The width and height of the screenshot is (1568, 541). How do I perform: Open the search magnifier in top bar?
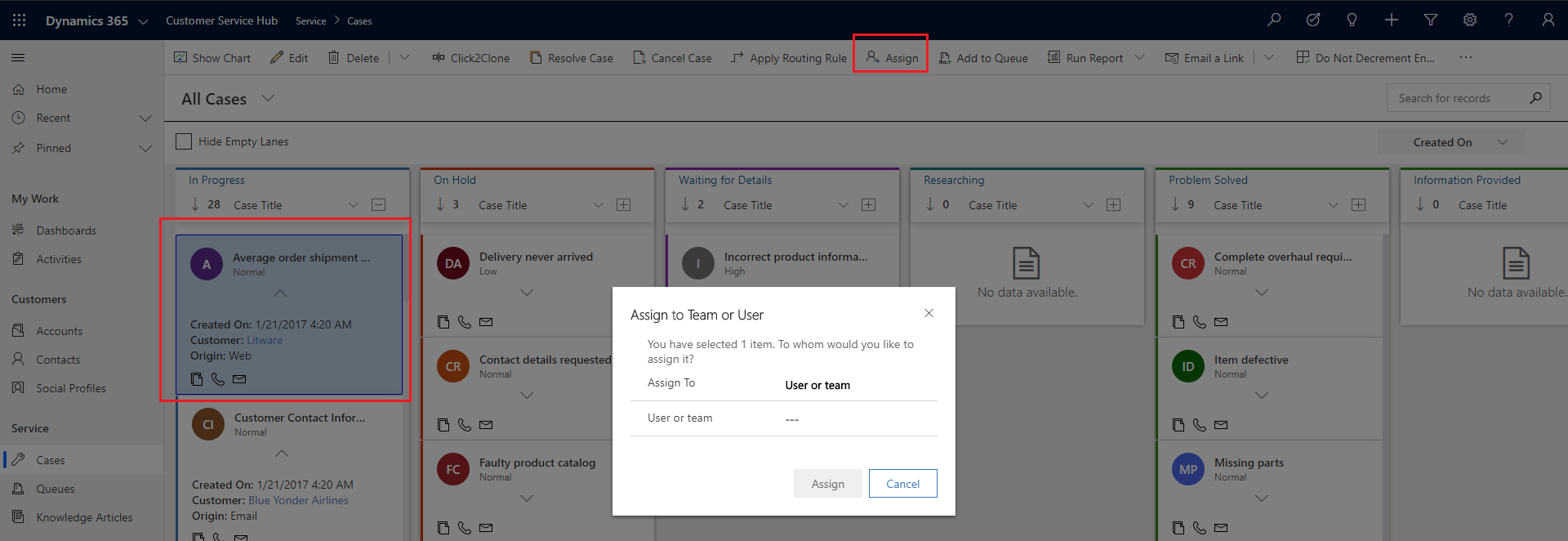(x=1274, y=20)
